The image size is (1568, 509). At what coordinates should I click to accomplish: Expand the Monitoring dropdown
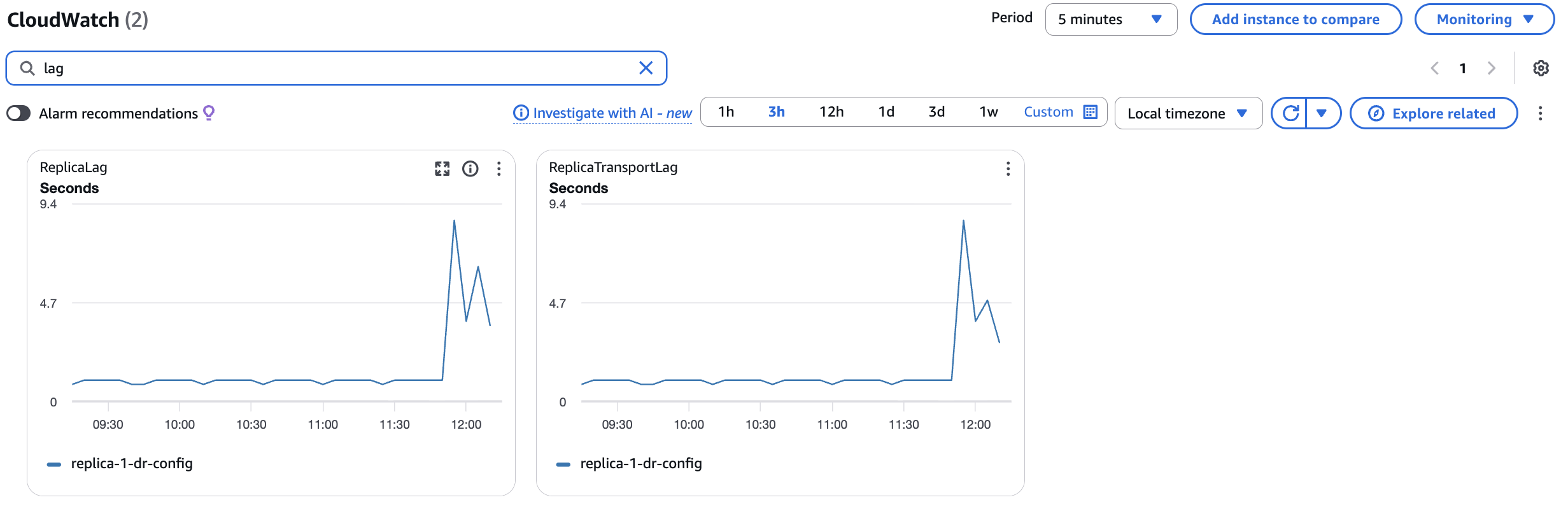tap(1484, 20)
